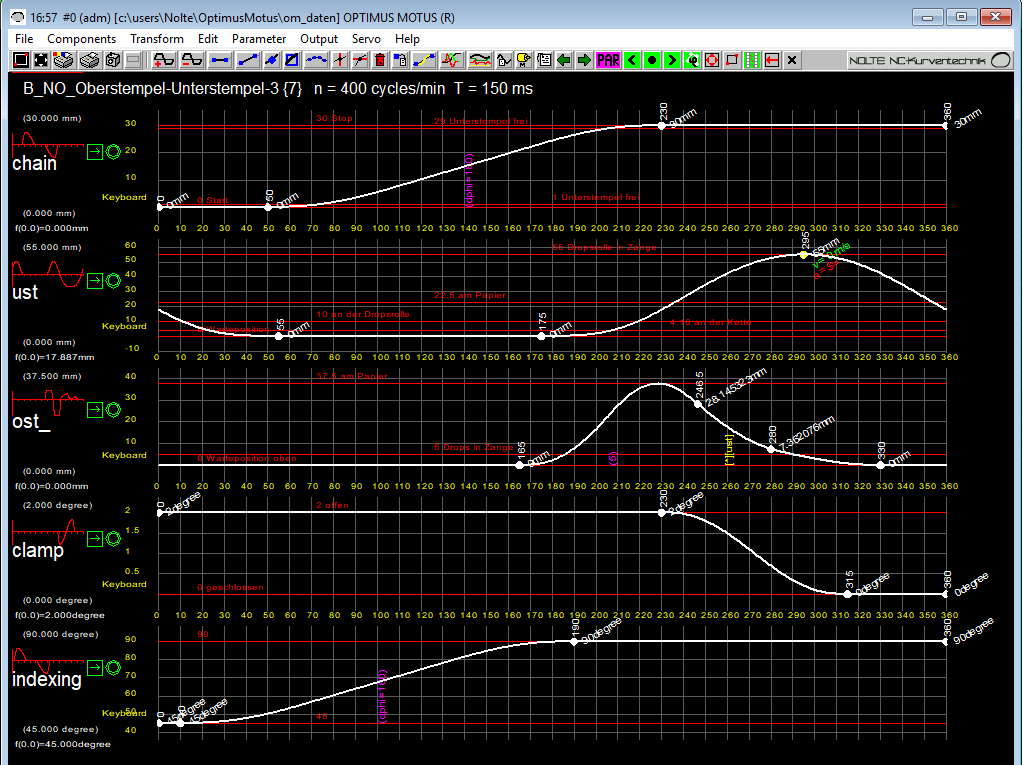Image resolution: width=1023 pixels, height=765 pixels.
Task: Click the Keyboard label in ust panel
Action: 124,326
